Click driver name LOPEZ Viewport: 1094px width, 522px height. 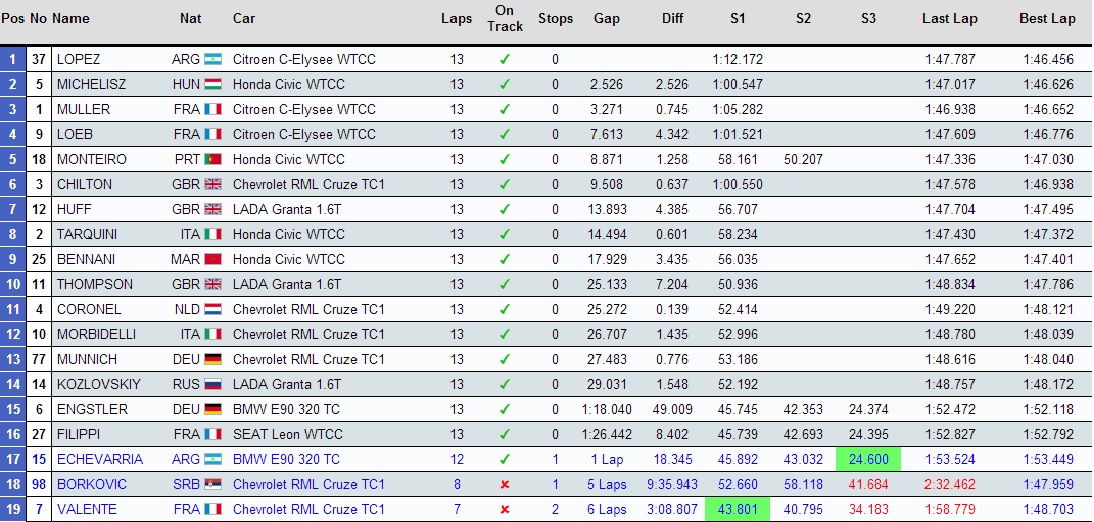[78, 59]
